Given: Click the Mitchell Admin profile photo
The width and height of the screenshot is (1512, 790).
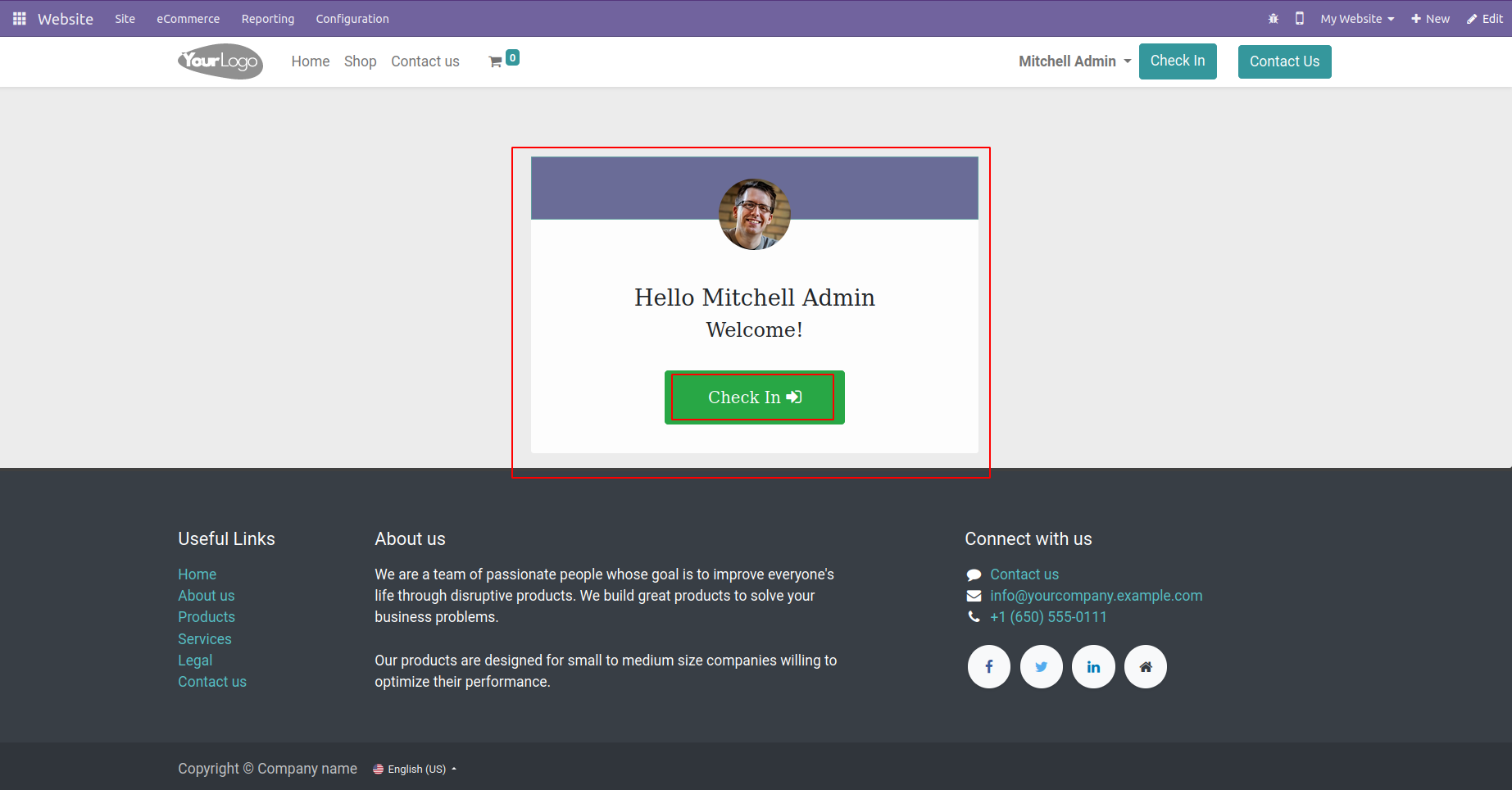Looking at the screenshot, I should tap(754, 214).
